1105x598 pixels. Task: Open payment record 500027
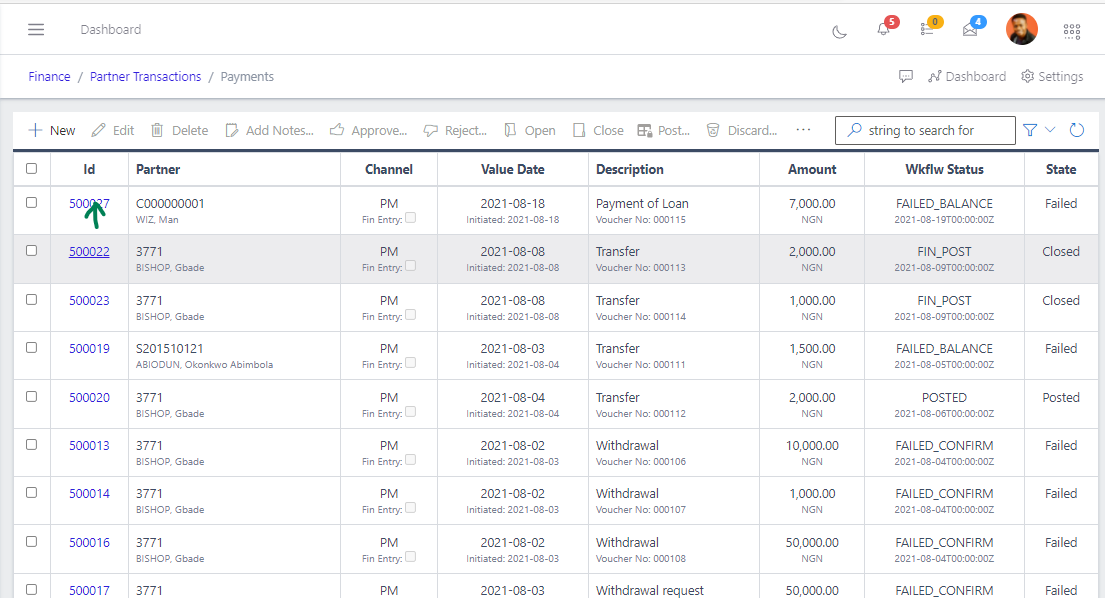88,203
